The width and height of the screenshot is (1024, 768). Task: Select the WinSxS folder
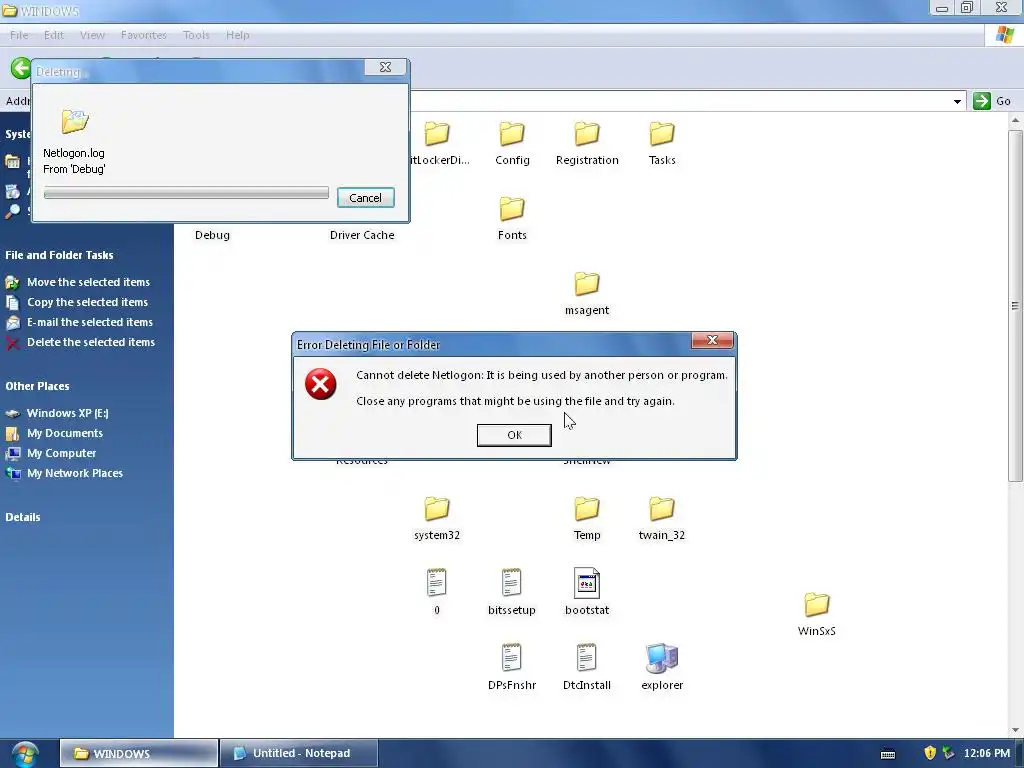(816, 615)
